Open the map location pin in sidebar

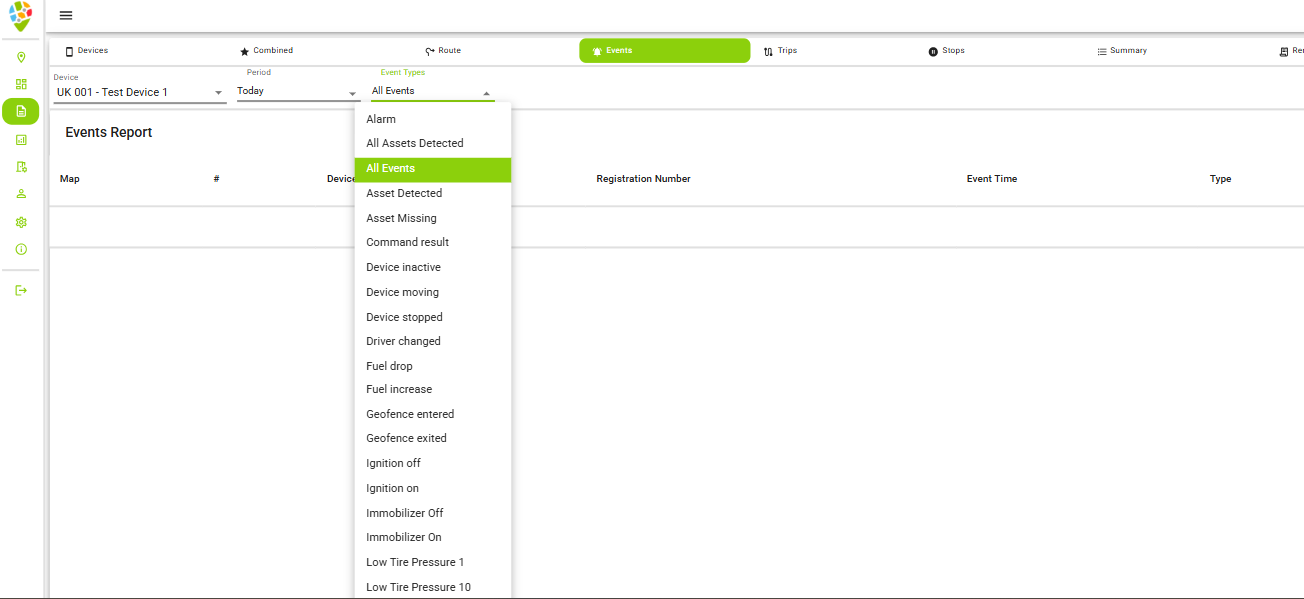[21, 57]
